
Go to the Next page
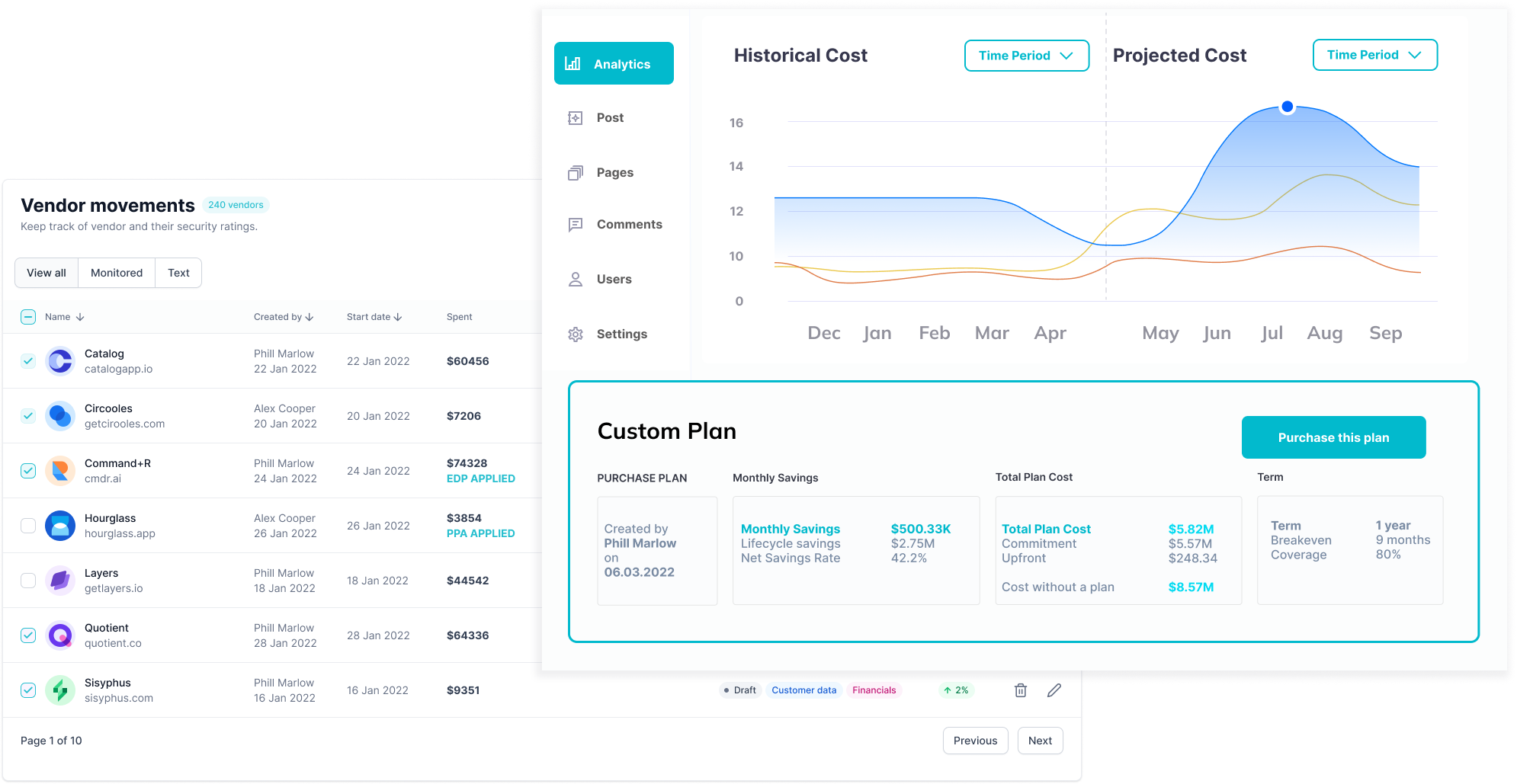(1040, 741)
